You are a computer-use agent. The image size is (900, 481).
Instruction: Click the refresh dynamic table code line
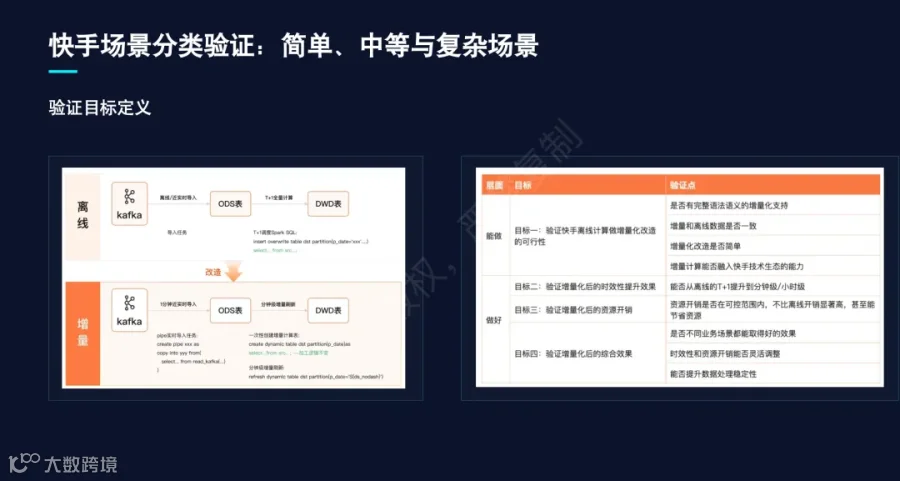316,377
